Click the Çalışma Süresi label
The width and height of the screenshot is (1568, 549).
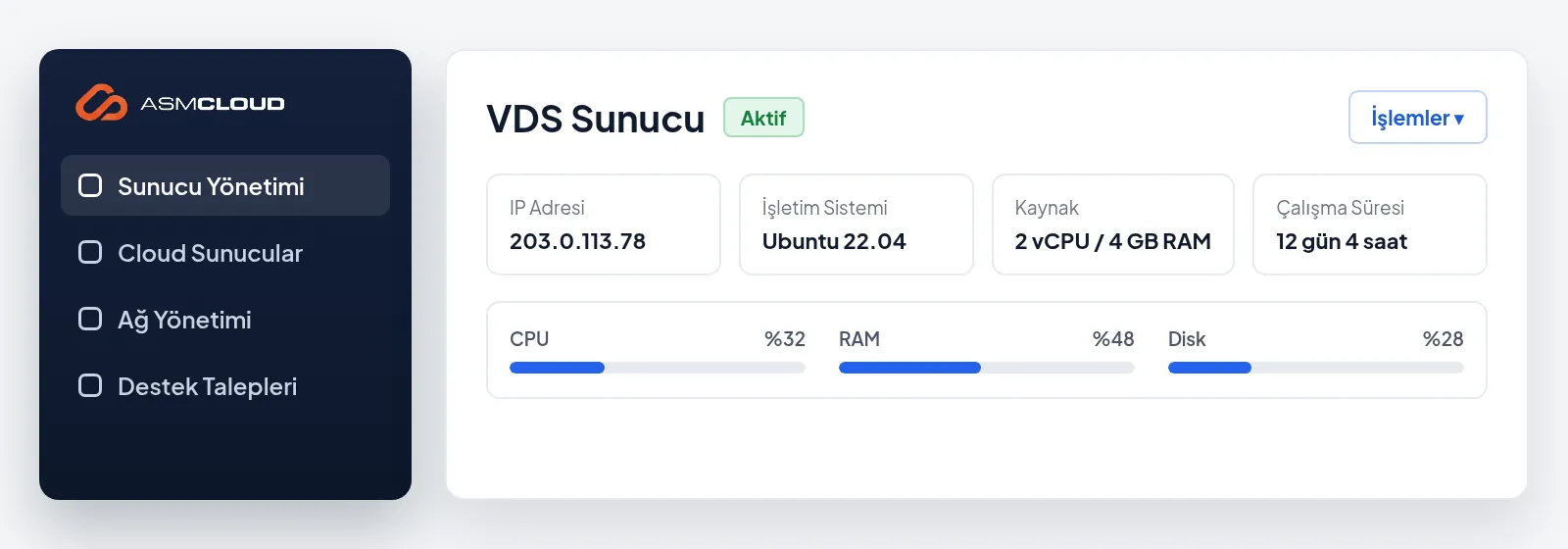click(x=1340, y=208)
